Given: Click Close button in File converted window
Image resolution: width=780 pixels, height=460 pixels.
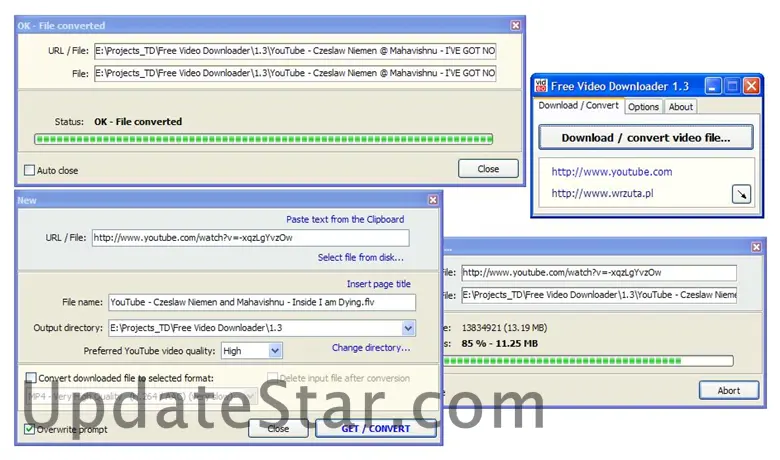Looking at the screenshot, I should (488, 169).
